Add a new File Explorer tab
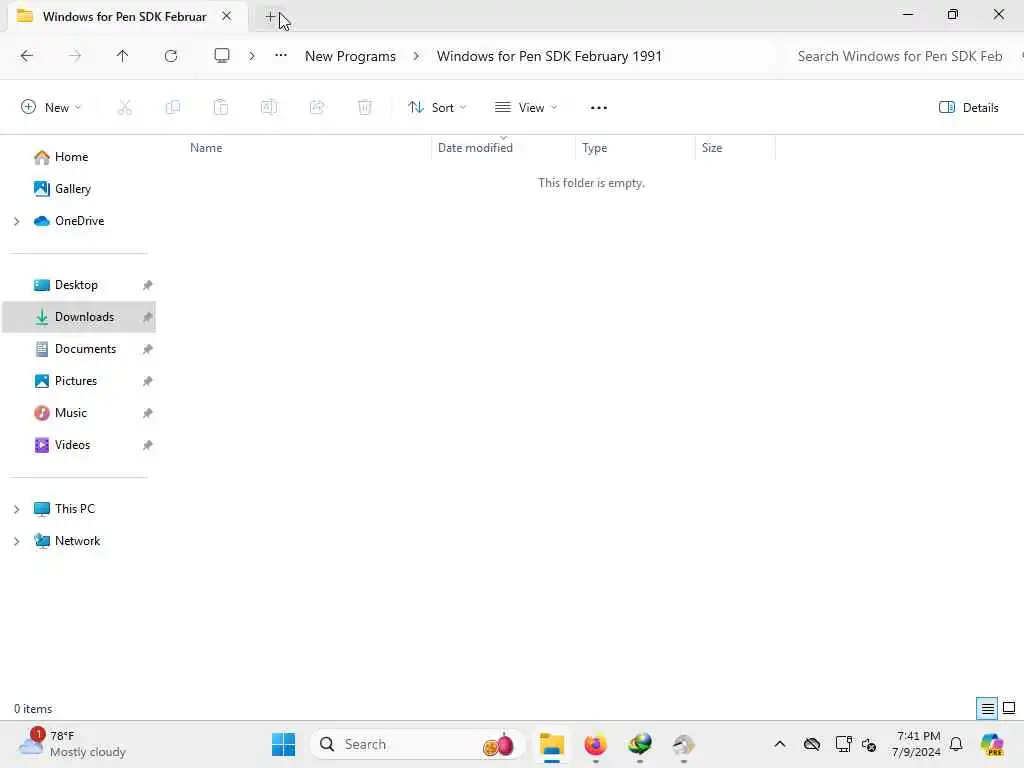The width and height of the screenshot is (1024, 768). click(x=270, y=16)
